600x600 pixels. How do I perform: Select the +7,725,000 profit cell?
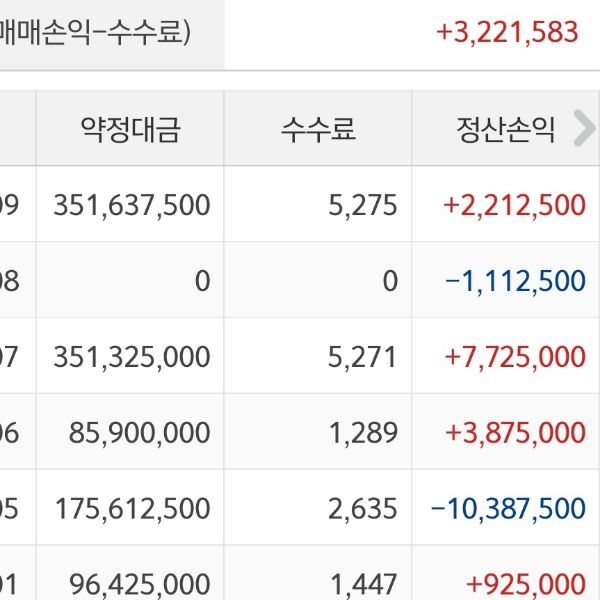[514, 357]
